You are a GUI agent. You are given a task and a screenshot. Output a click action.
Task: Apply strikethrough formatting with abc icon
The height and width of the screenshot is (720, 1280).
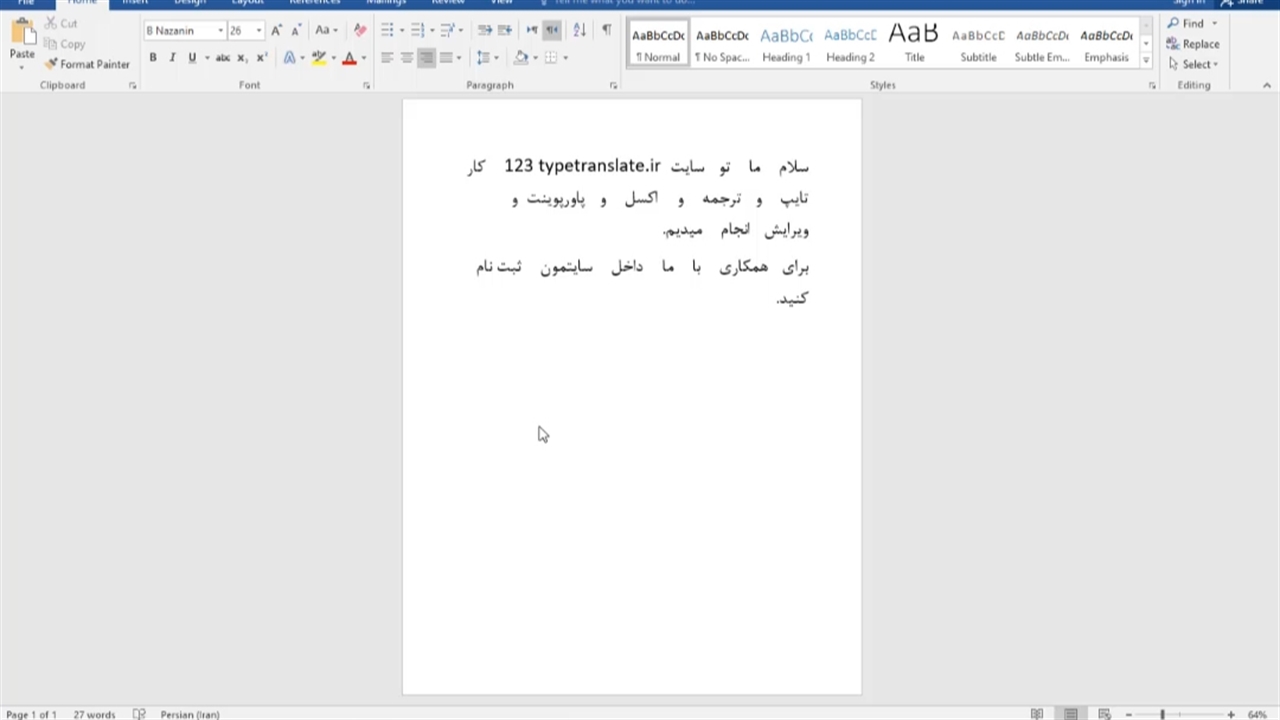222,58
